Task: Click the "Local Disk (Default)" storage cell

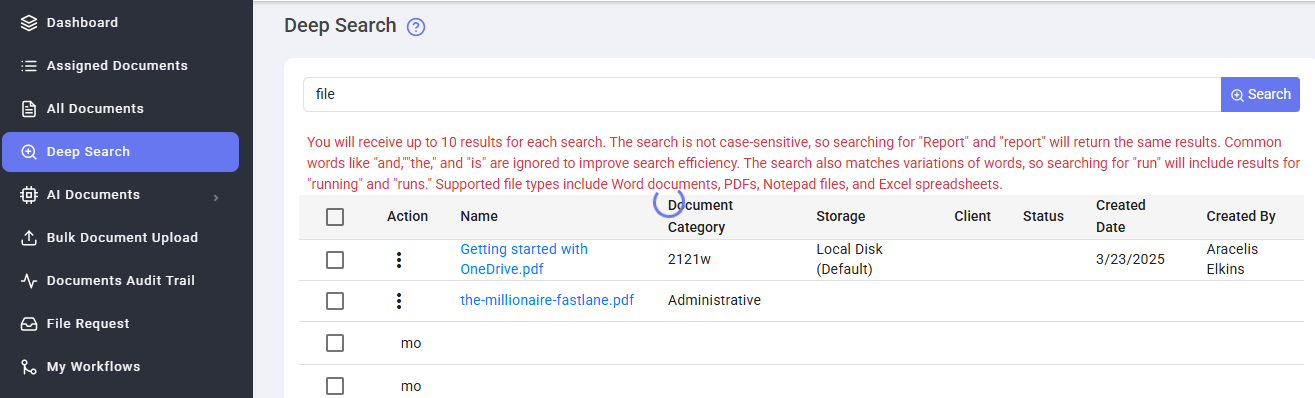Action: (849, 259)
